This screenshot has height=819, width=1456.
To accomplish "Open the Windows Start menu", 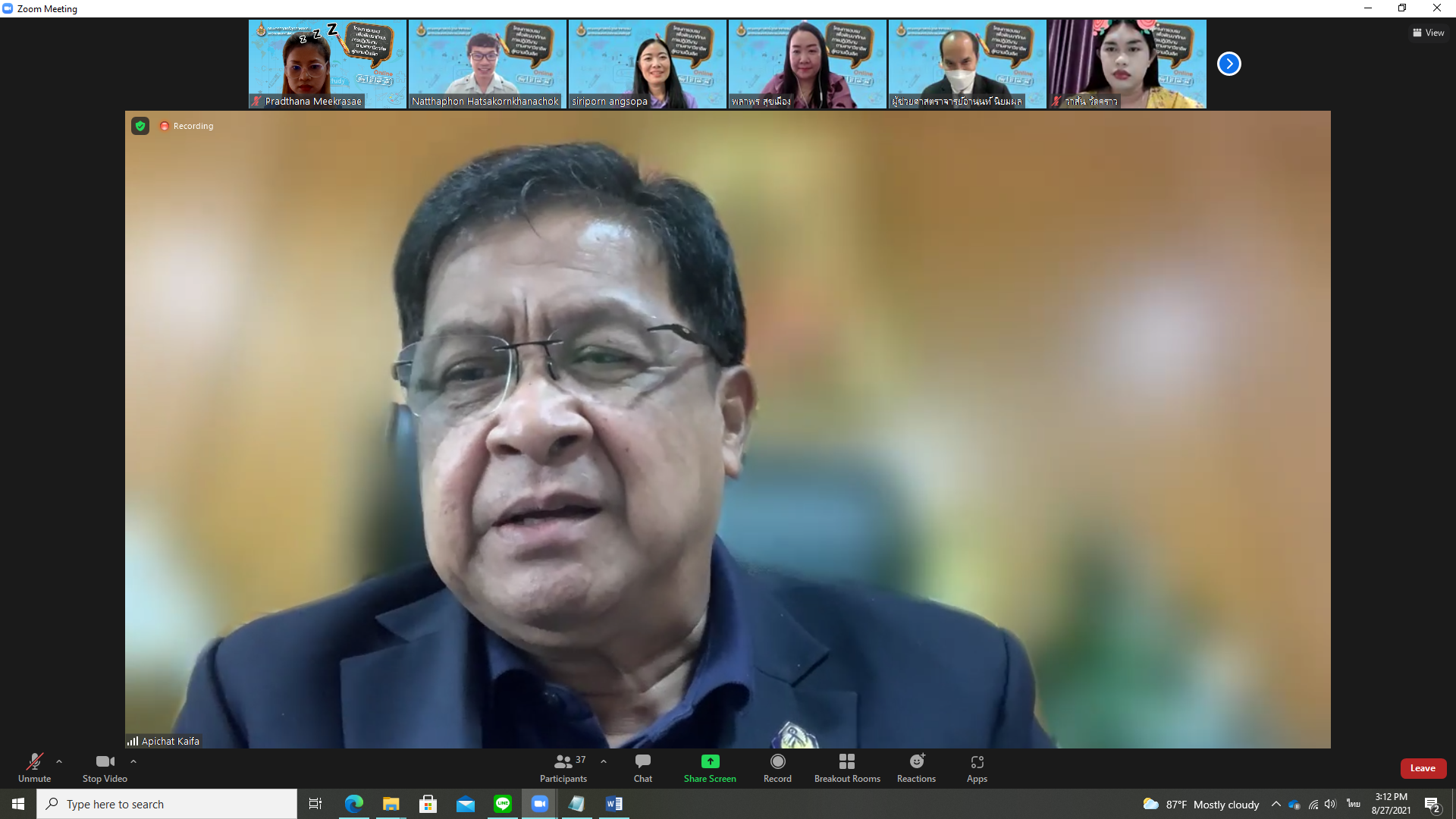I will point(18,804).
